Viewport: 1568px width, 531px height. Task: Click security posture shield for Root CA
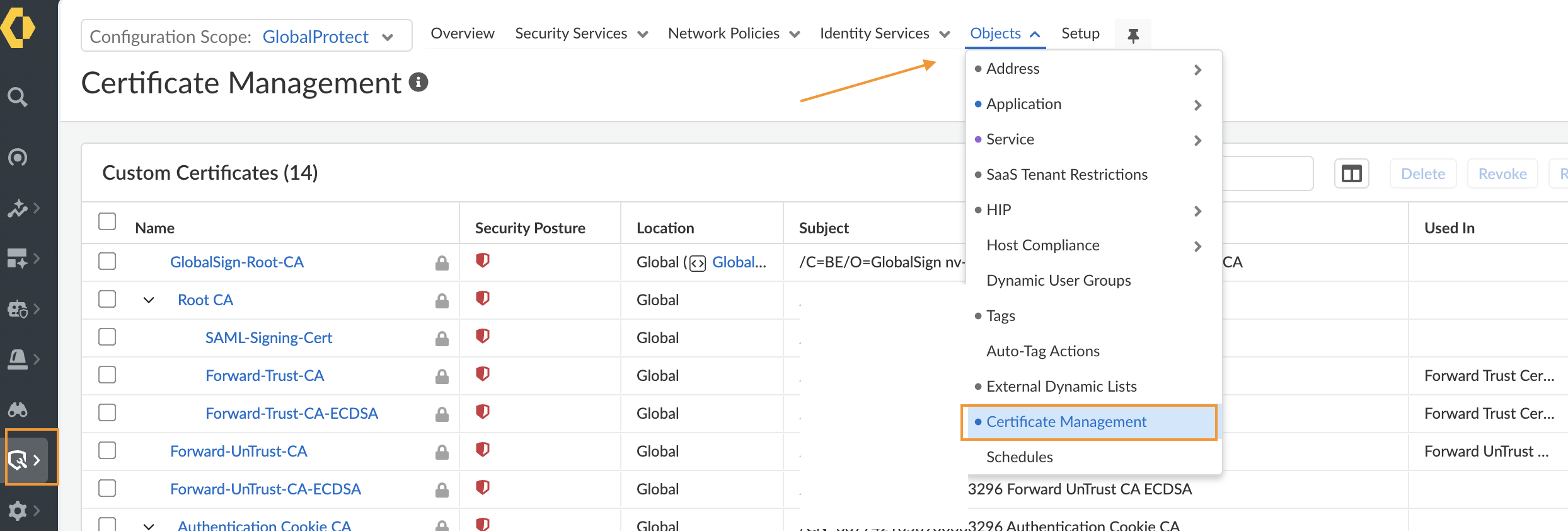483,298
